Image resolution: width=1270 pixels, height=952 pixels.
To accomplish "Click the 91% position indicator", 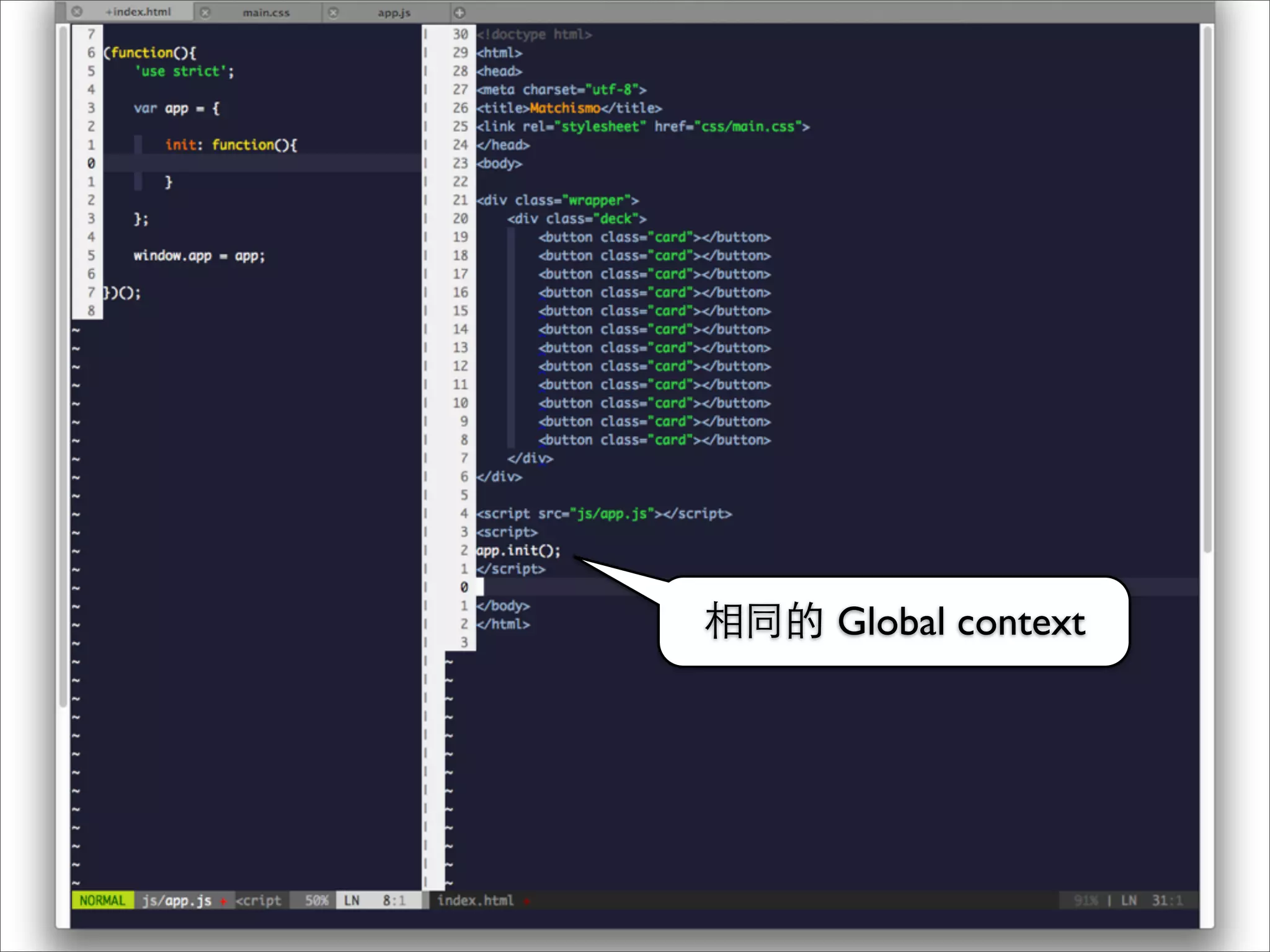I will [x=1086, y=901].
